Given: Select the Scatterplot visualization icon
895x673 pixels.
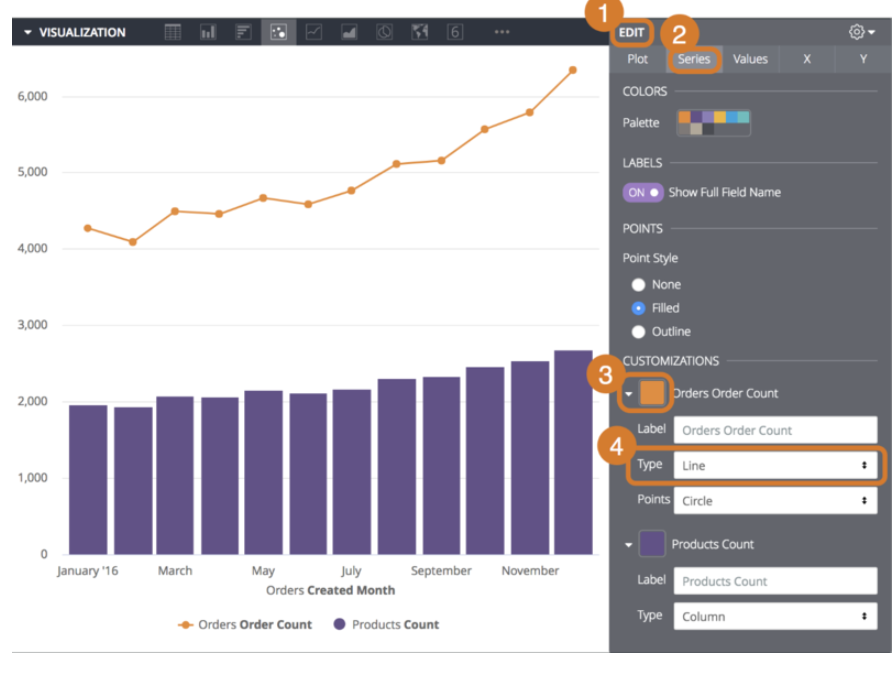Looking at the screenshot, I should (278, 31).
